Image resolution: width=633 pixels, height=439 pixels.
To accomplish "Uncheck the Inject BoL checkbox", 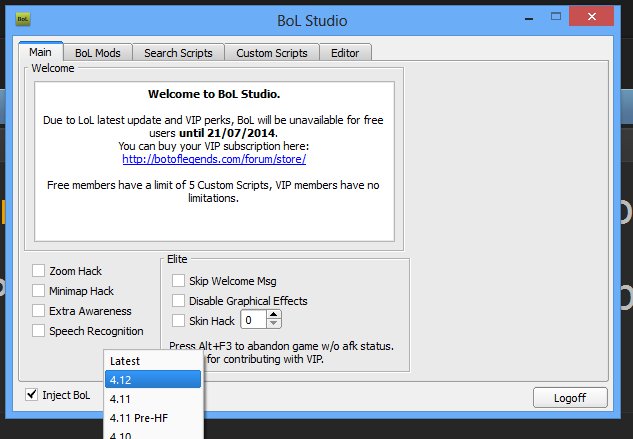I will pyautogui.click(x=31, y=395).
